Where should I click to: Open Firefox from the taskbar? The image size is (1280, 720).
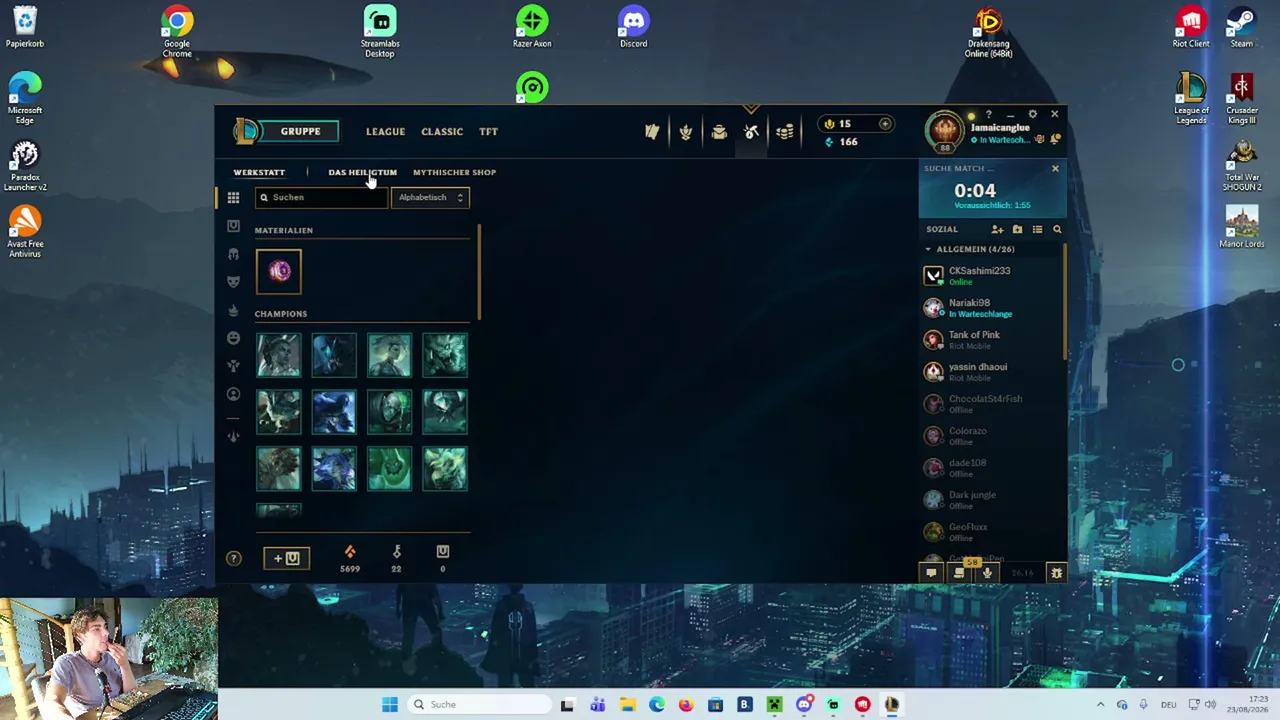click(x=686, y=704)
